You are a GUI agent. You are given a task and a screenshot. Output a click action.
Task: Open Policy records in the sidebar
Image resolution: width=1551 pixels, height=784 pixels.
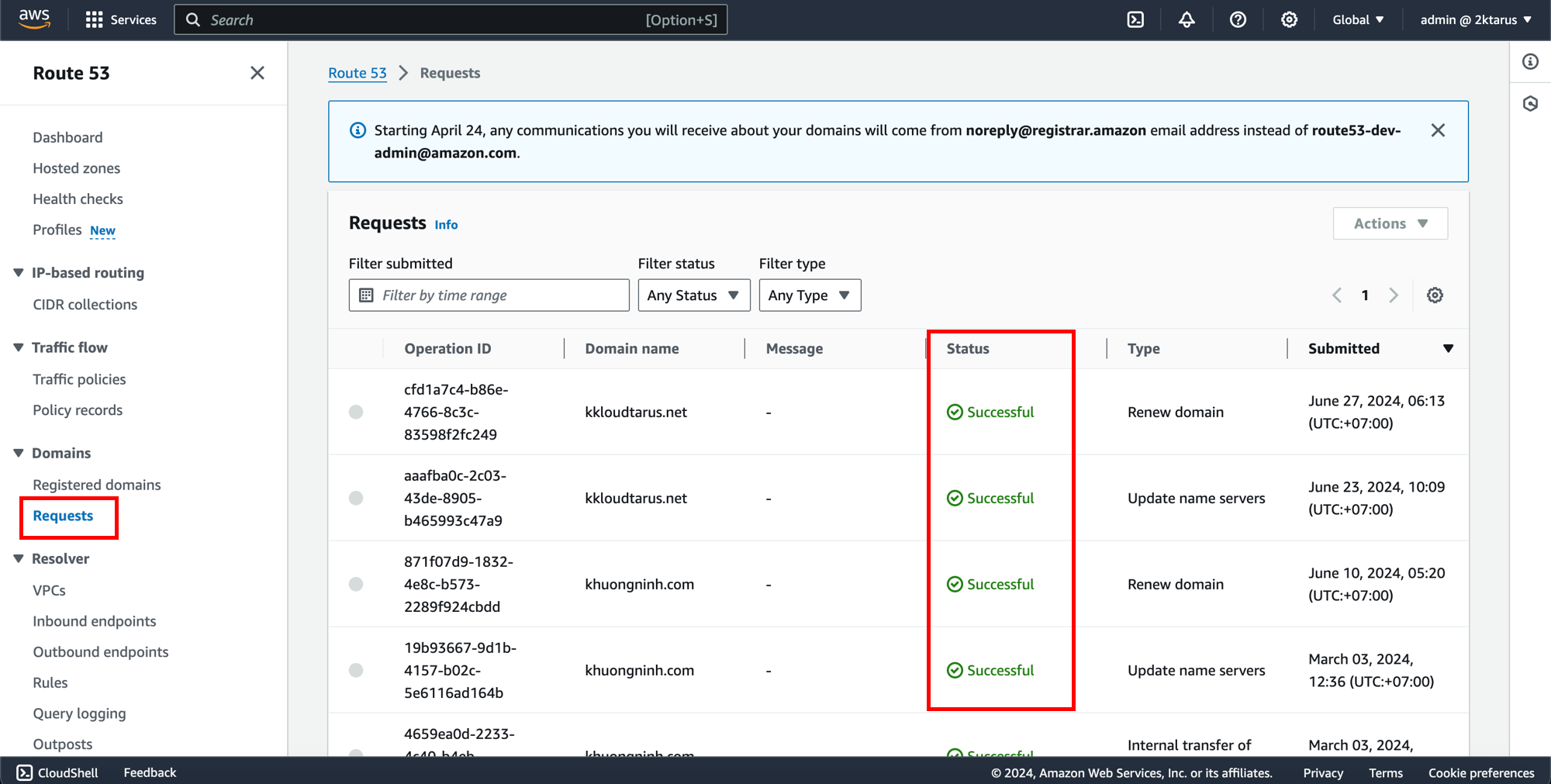(x=78, y=410)
